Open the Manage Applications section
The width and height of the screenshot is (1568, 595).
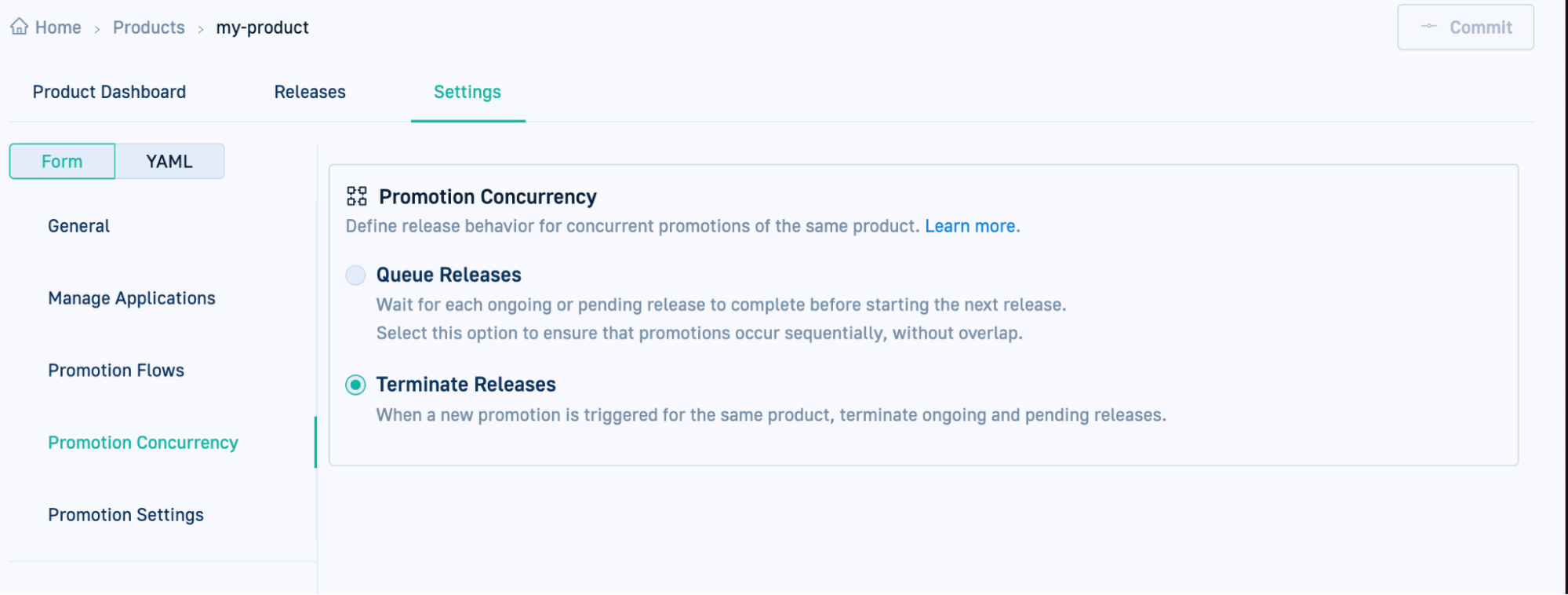(131, 297)
